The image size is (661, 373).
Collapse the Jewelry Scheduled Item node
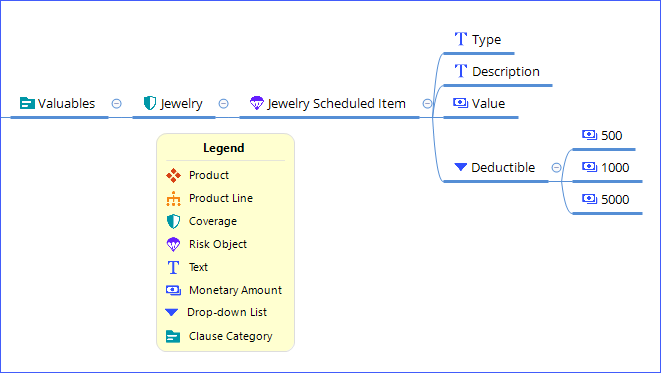(x=427, y=103)
